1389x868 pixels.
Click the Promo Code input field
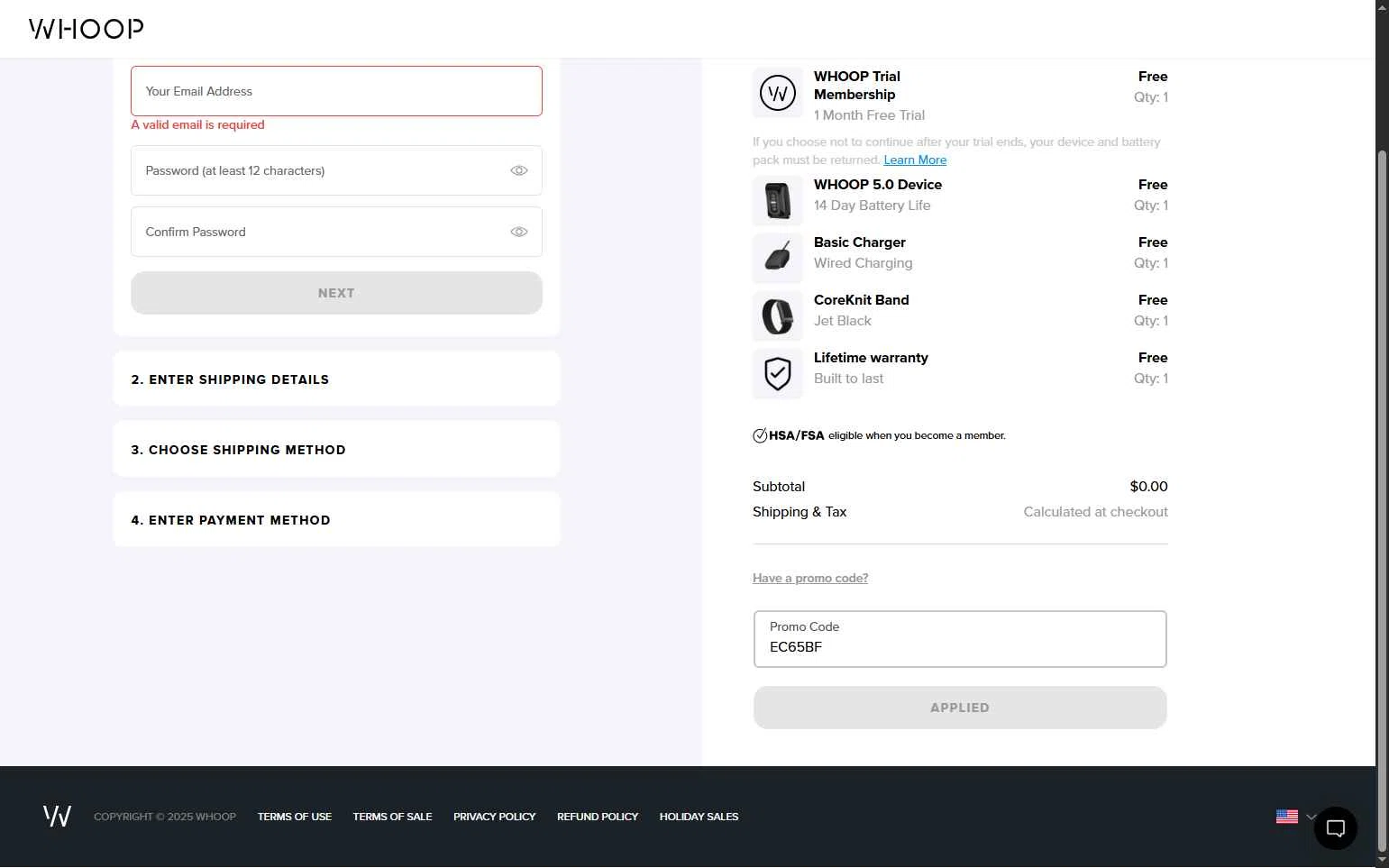click(x=960, y=639)
